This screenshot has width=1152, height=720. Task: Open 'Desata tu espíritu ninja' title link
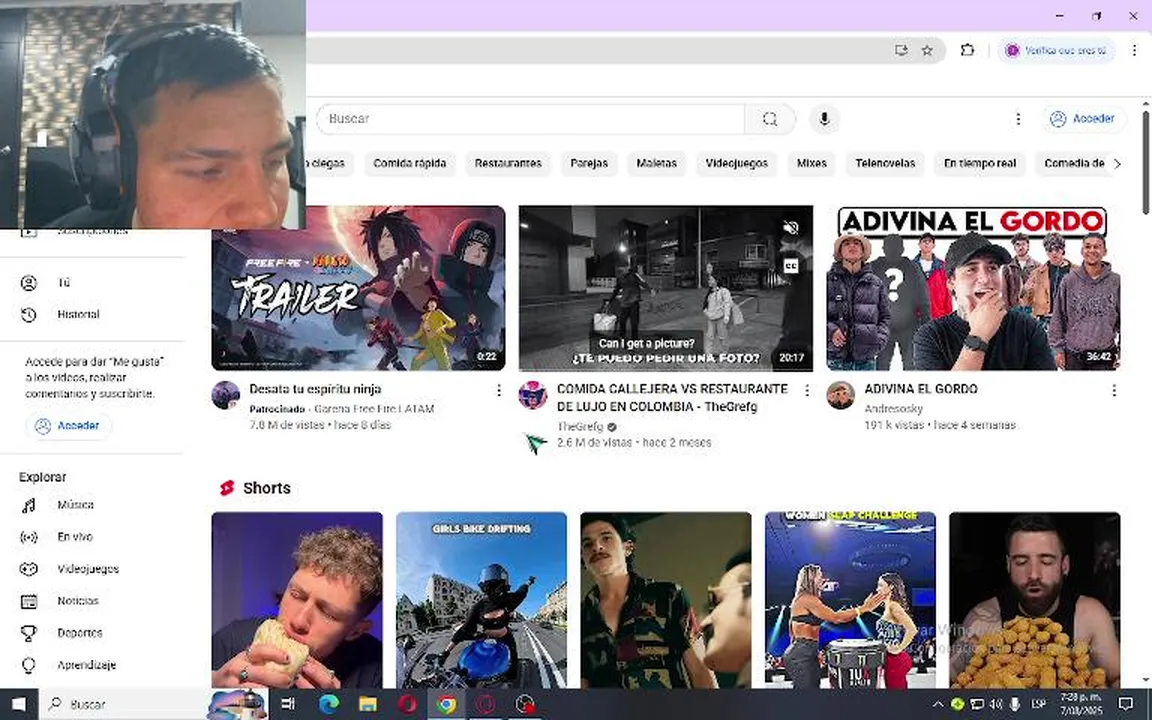pos(315,389)
